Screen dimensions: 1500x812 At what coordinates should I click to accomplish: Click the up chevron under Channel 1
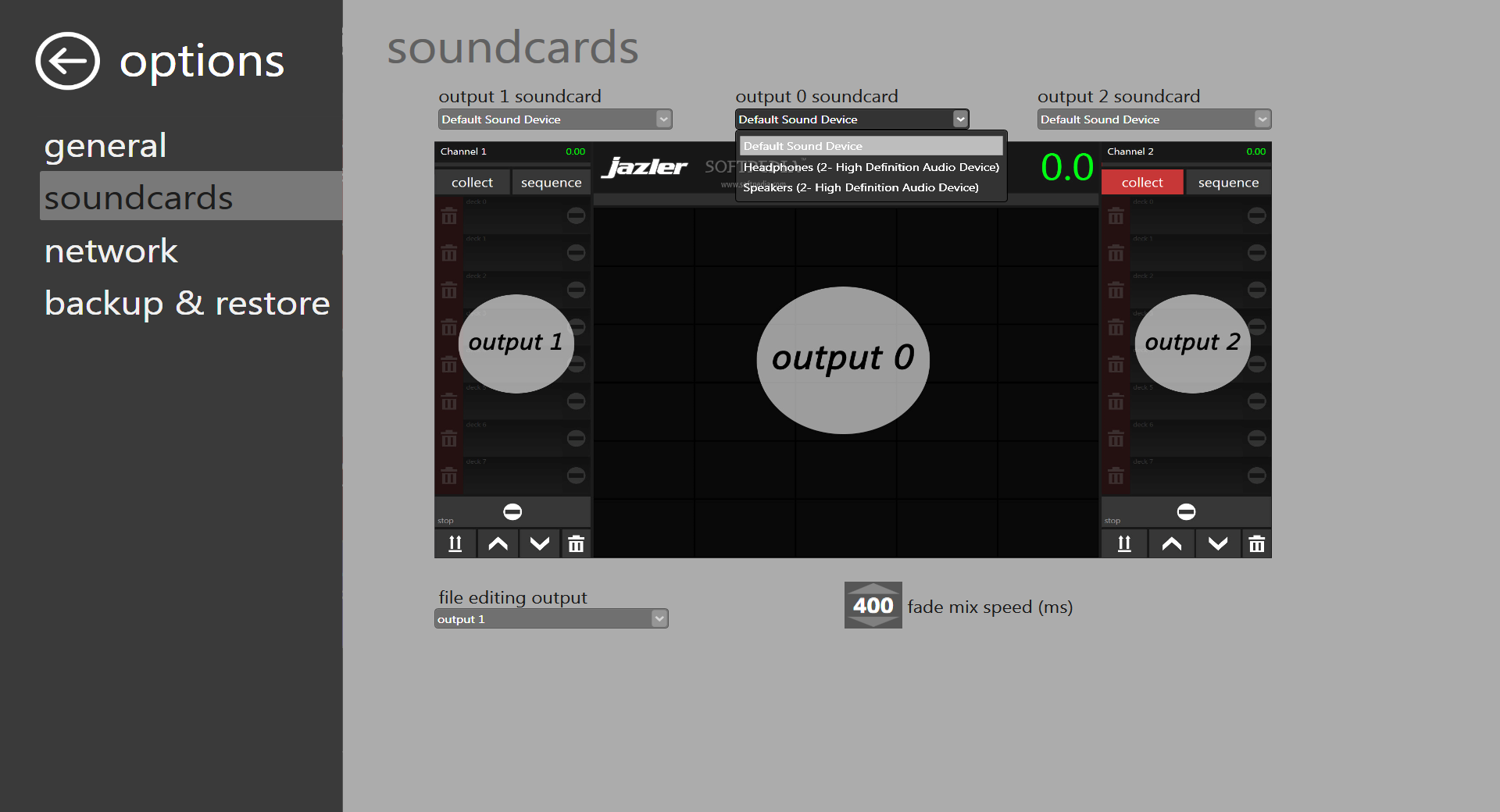498,543
